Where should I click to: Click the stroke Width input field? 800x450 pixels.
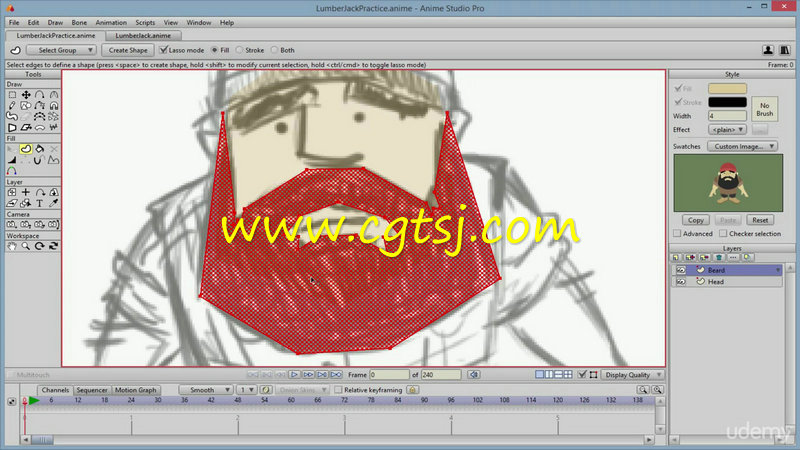pyautogui.click(x=727, y=116)
